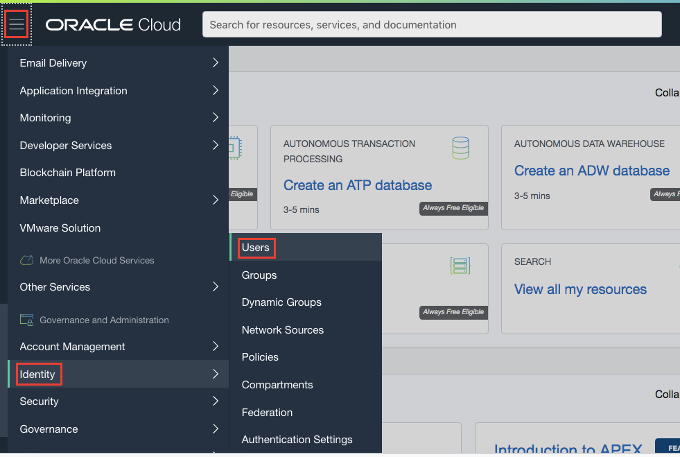This screenshot has height=457, width=680.
Task: Click the Governance and Administration icon
Action: tap(26, 320)
